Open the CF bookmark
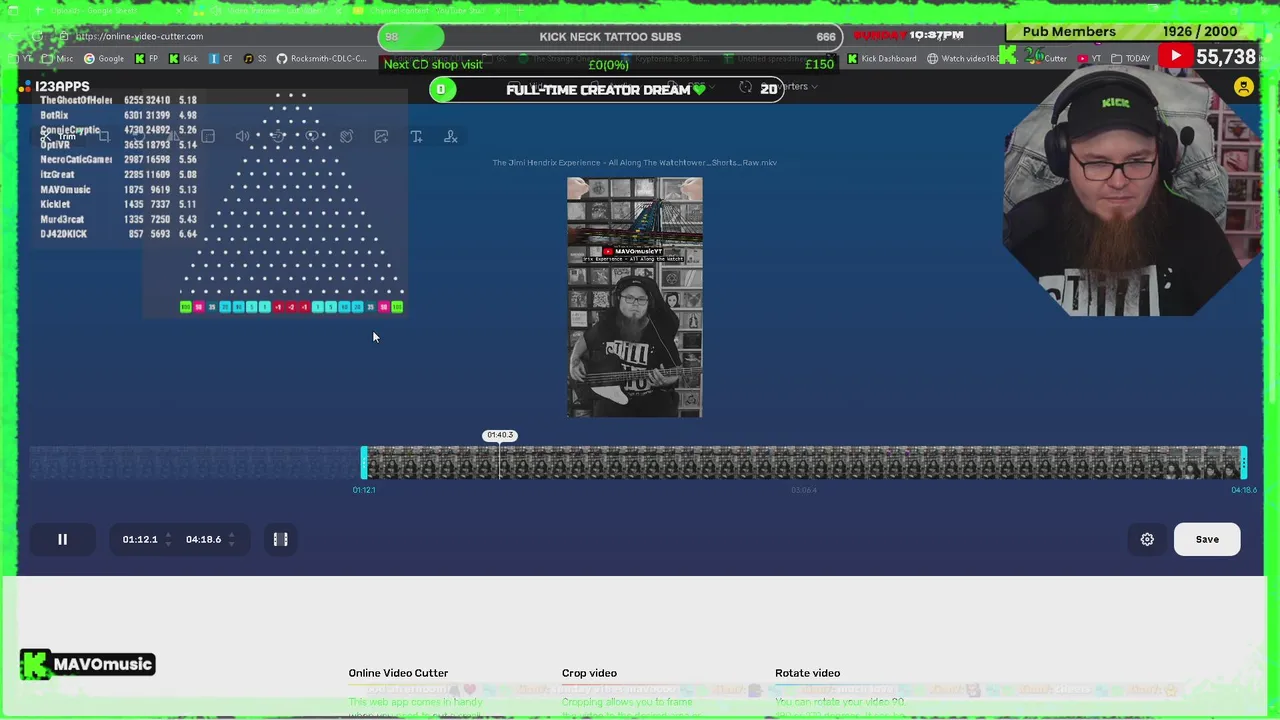 click(221, 58)
